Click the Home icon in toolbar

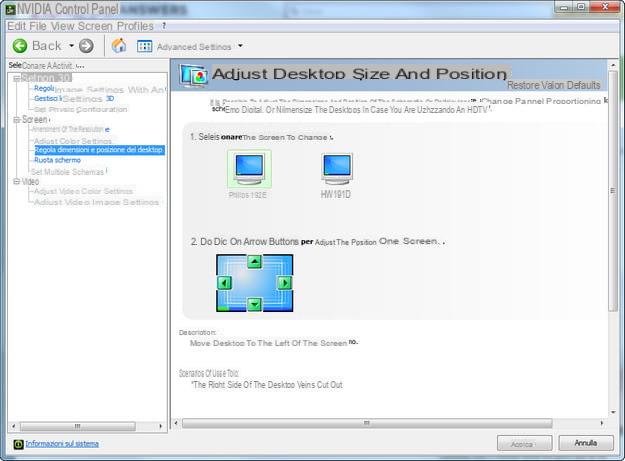click(119, 46)
